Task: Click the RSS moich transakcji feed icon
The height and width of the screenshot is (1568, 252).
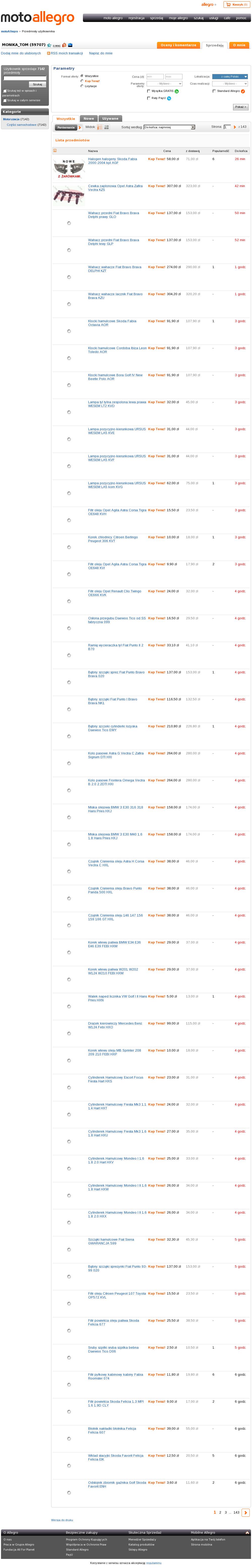Action: coord(49,53)
